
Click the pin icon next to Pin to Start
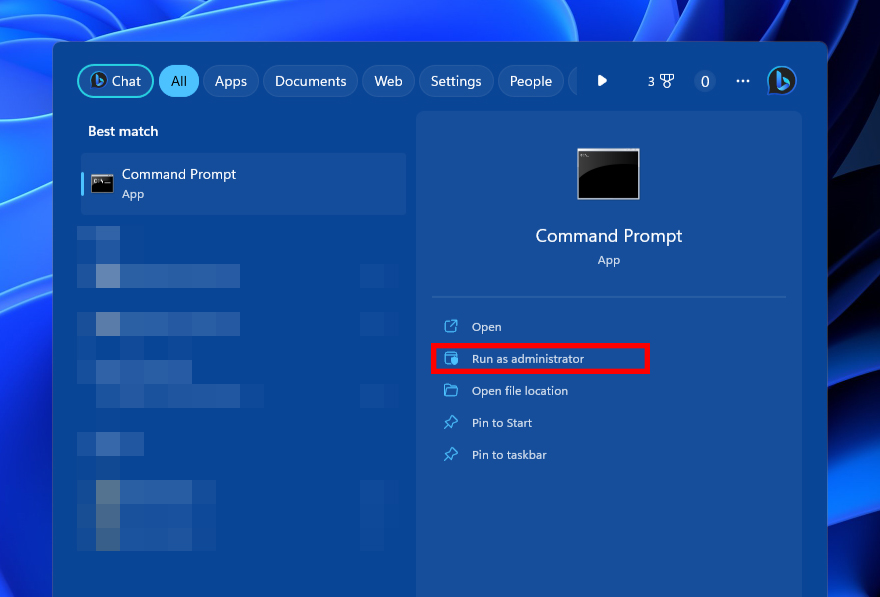click(451, 423)
